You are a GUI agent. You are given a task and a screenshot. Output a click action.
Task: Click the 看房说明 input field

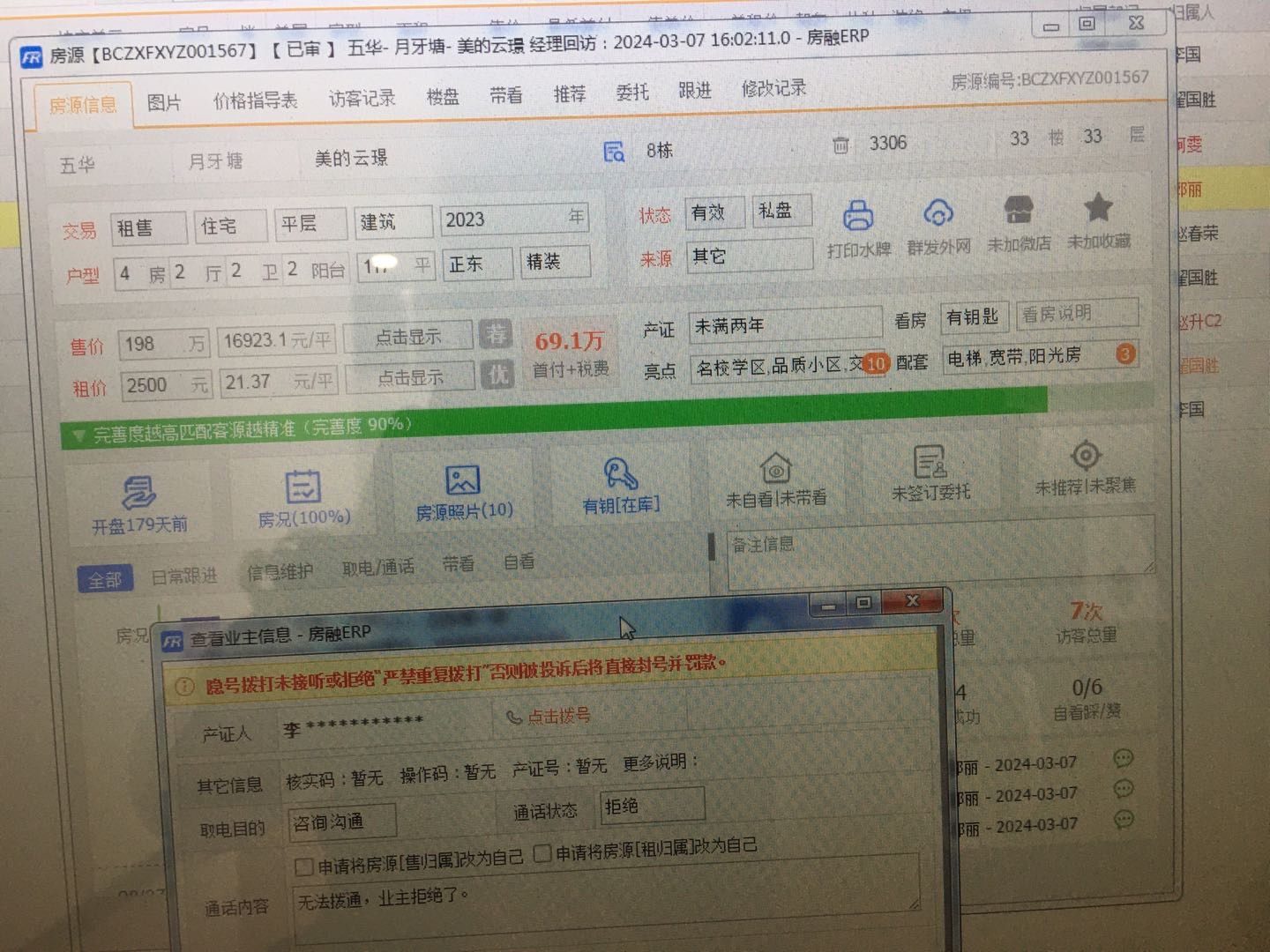1077,312
